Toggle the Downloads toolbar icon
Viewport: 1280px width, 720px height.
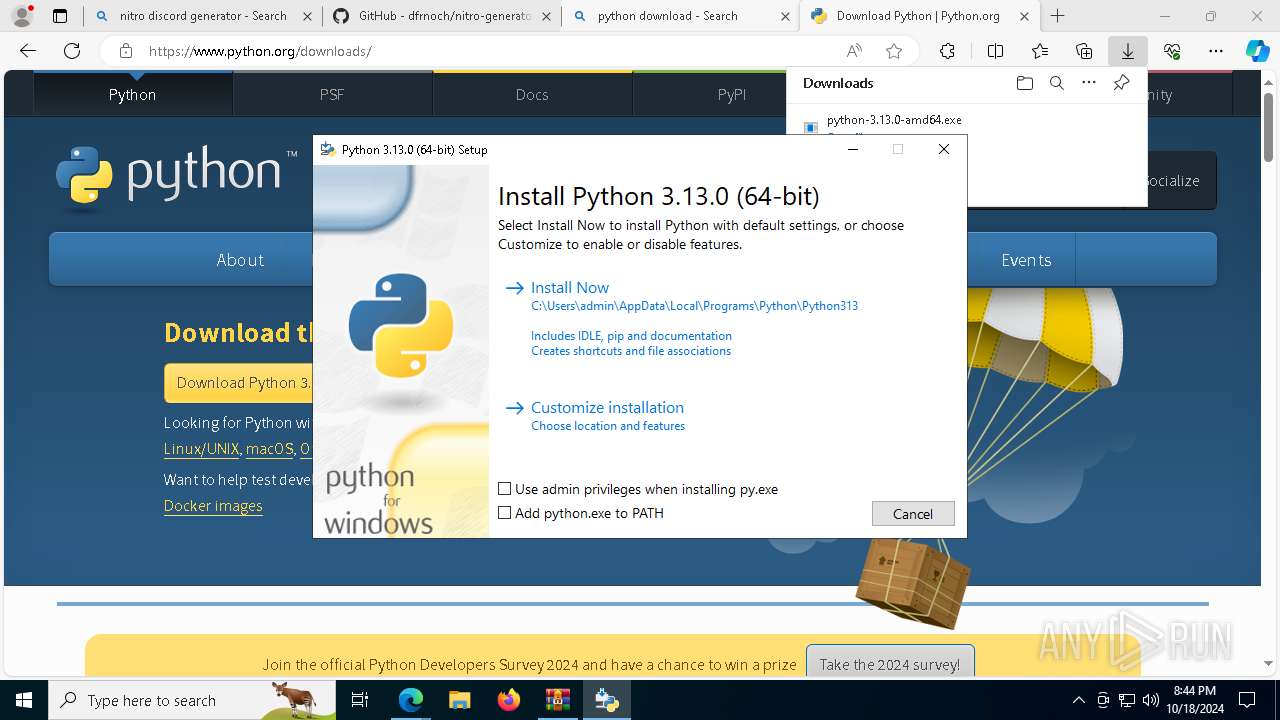pyautogui.click(x=1127, y=51)
